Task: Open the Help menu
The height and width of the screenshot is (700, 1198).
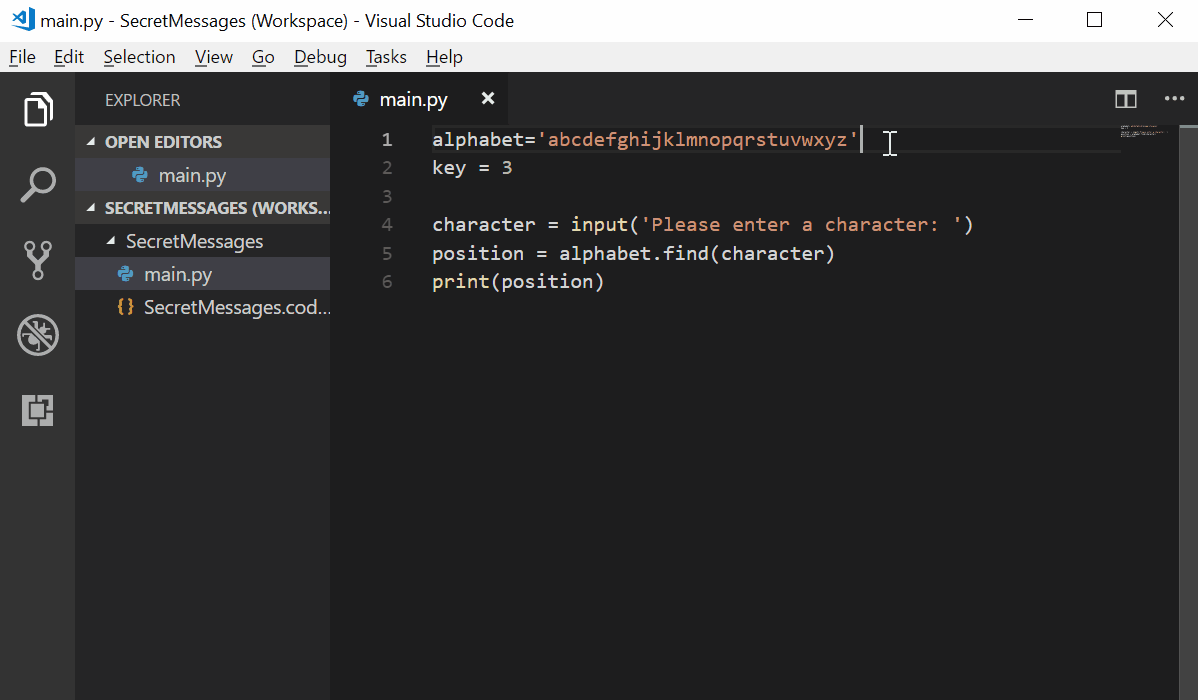Action: click(444, 57)
